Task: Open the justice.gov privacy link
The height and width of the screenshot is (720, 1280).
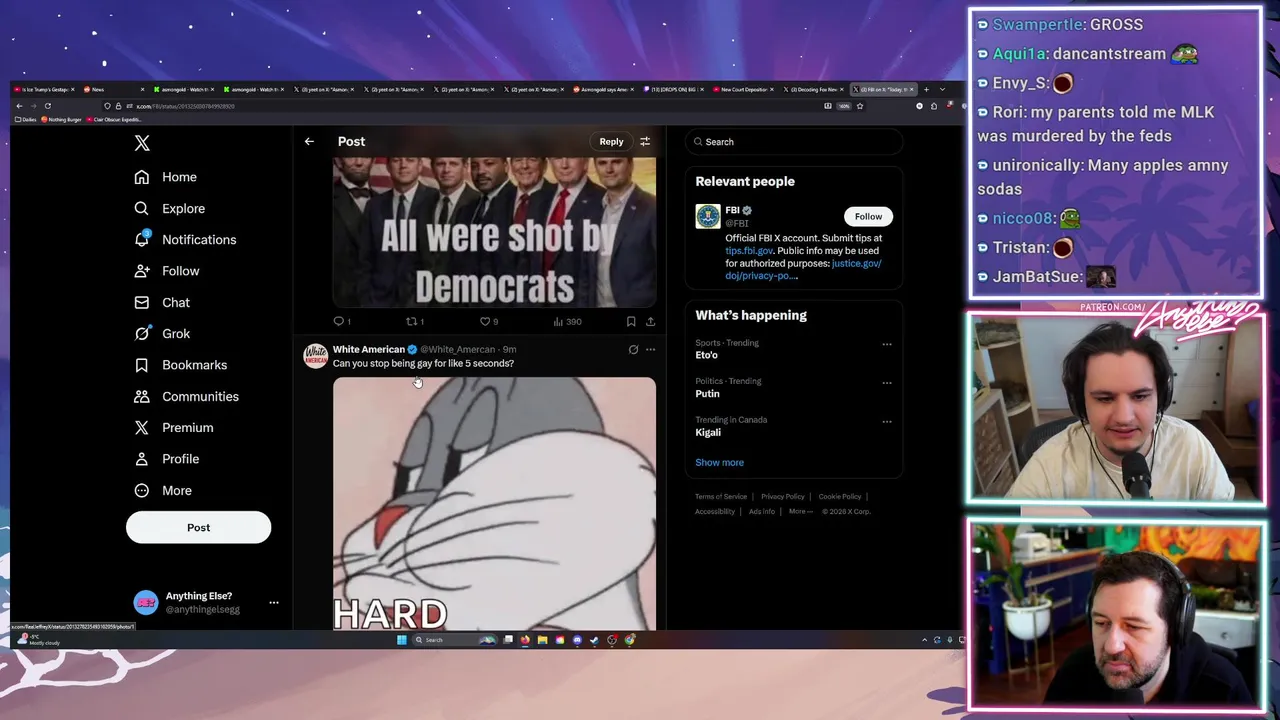Action: click(x=803, y=269)
